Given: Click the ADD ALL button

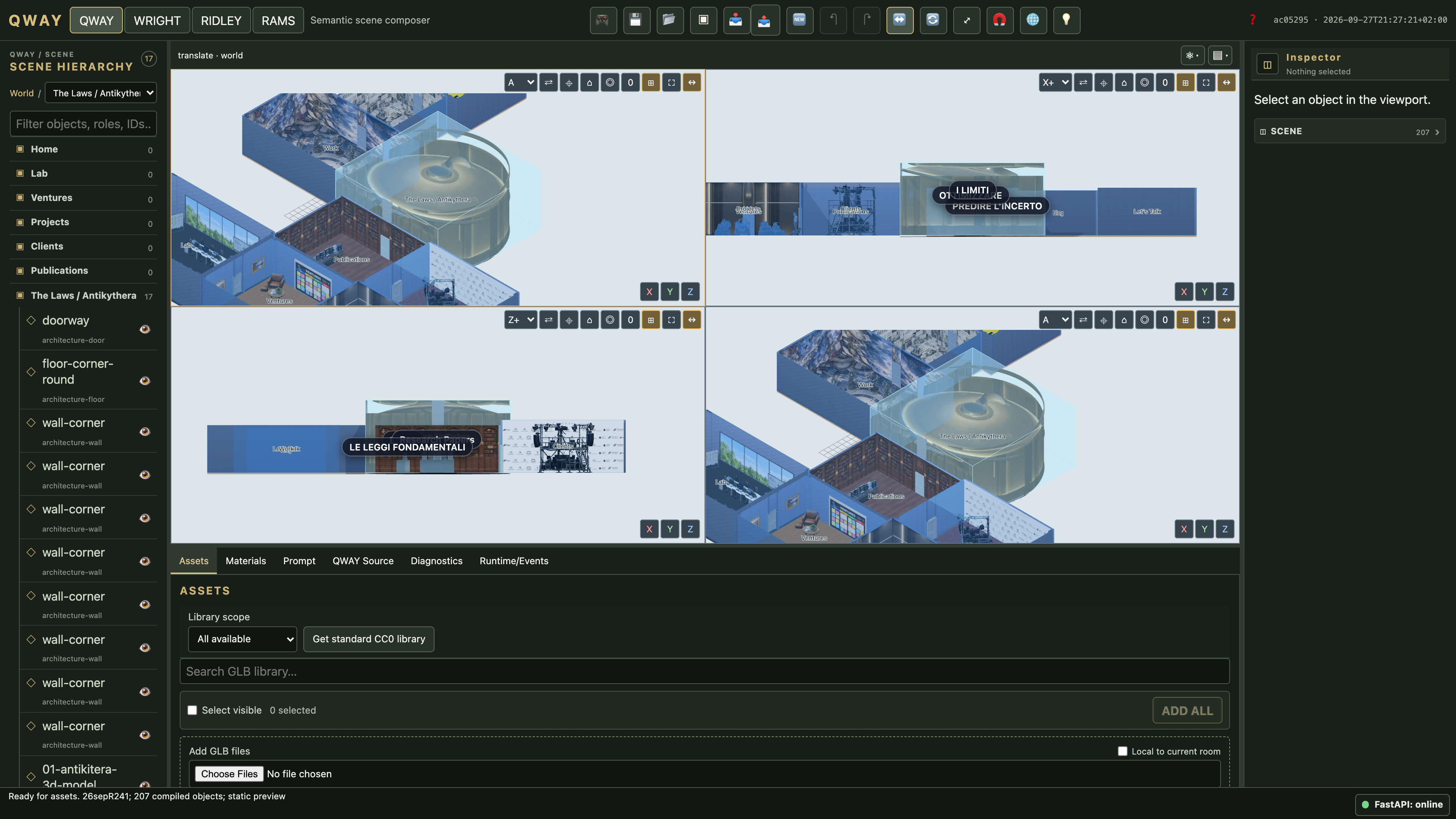Looking at the screenshot, I should click(x=1187, y=711).
